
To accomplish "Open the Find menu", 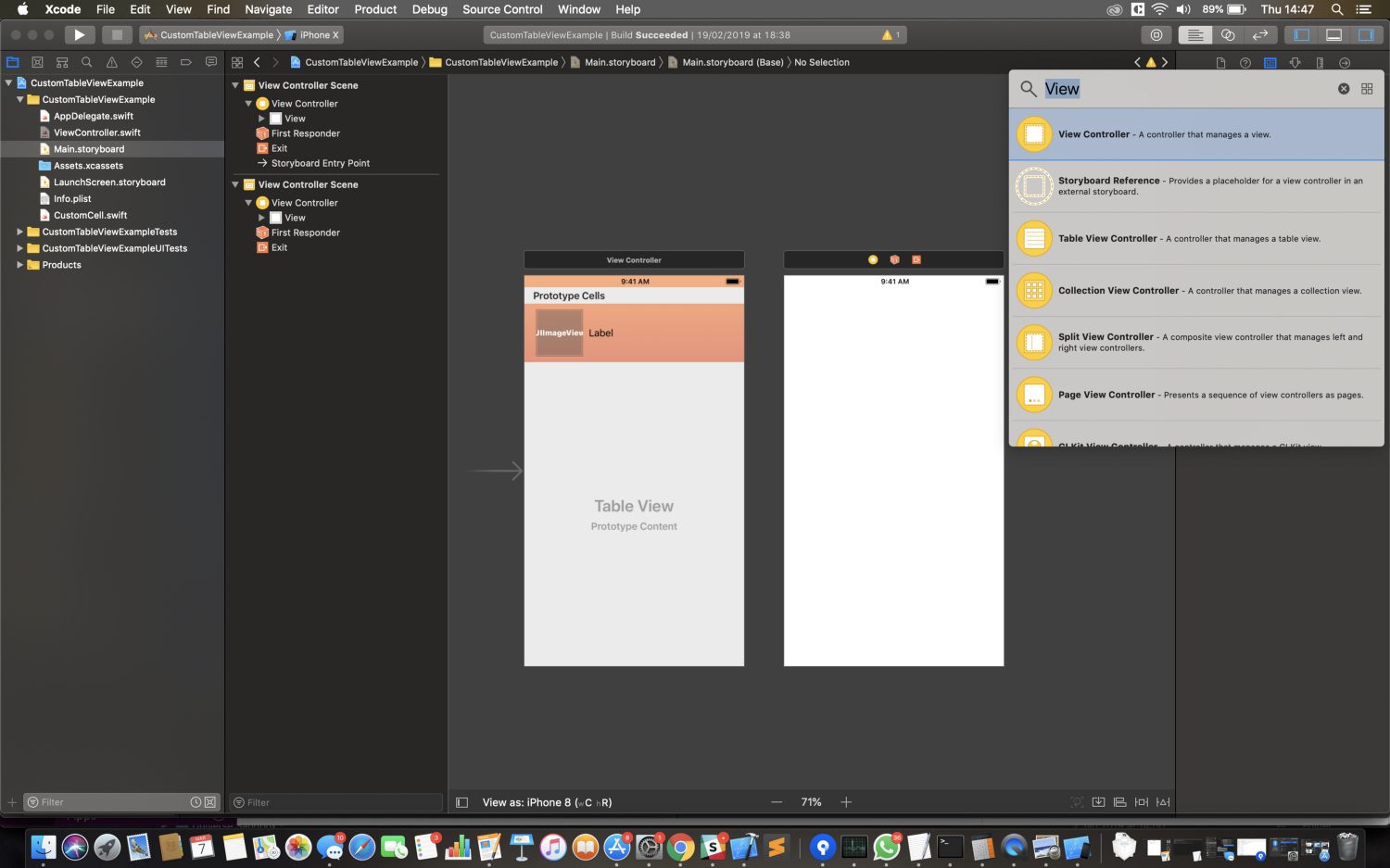I will pos(219,9).
